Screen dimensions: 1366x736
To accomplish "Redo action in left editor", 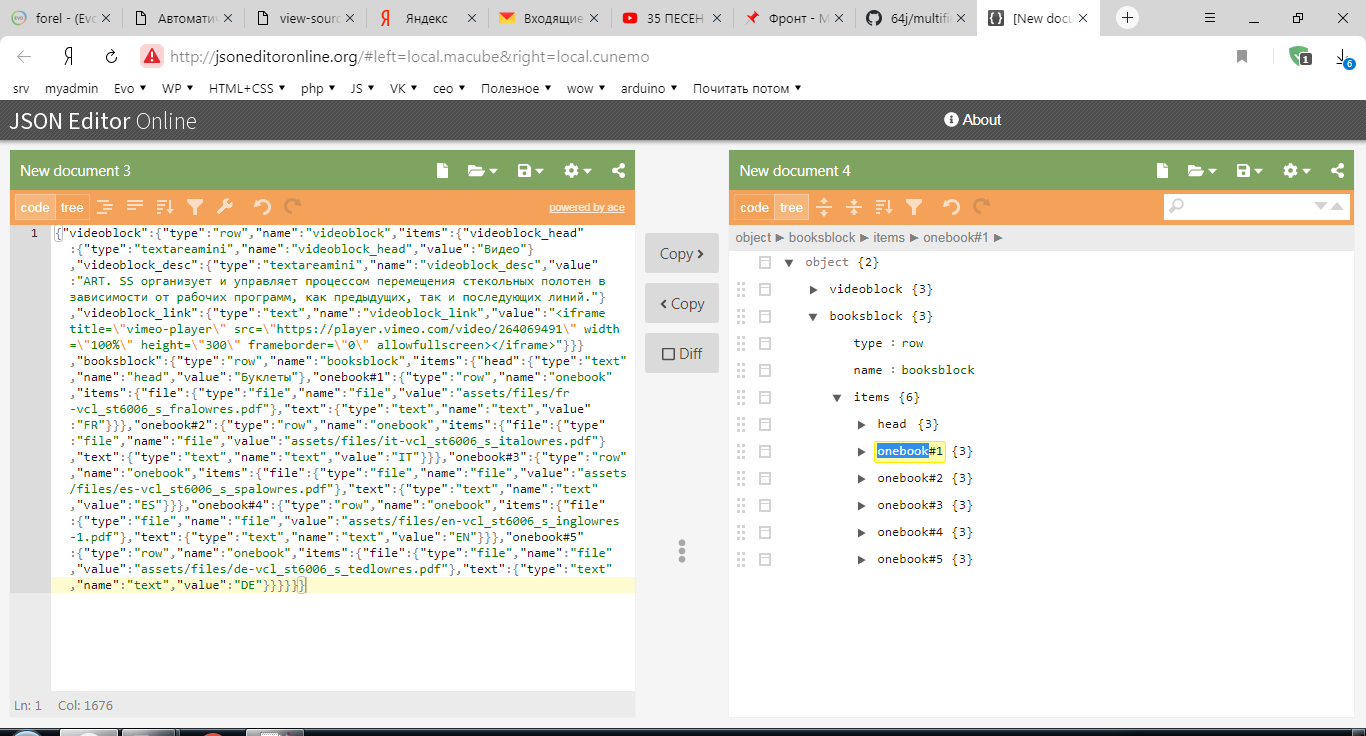I will (292, 207).
